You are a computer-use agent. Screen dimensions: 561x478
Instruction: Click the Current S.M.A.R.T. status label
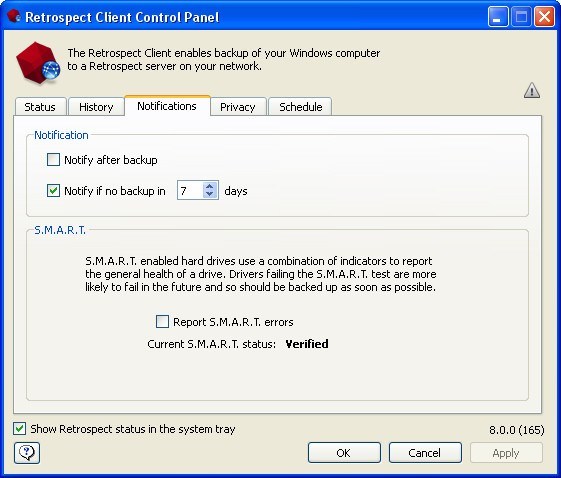(211, 344)
